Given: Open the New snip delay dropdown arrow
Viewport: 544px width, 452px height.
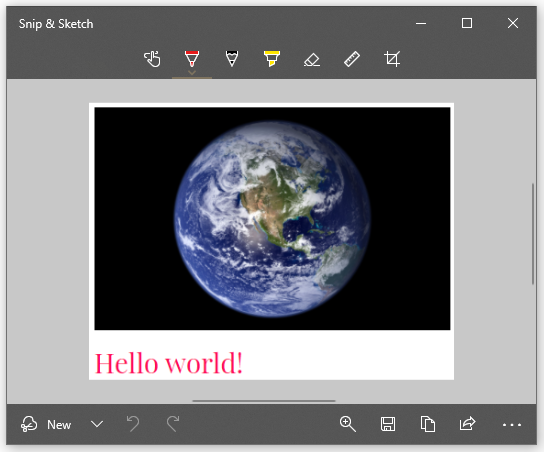Looking at the screenshot, I should coord(97,424).
